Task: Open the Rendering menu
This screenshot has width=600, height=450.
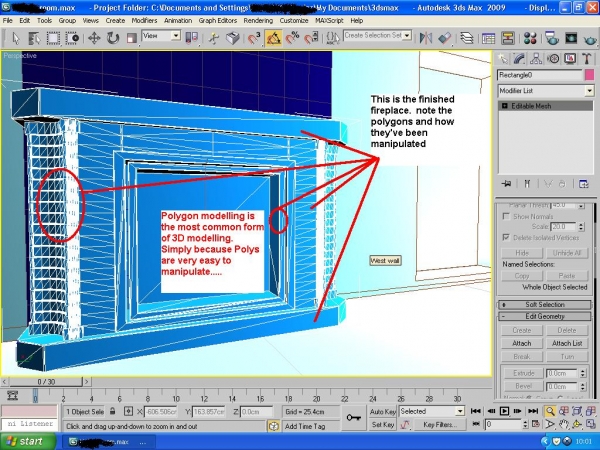Action: [258, 21]
